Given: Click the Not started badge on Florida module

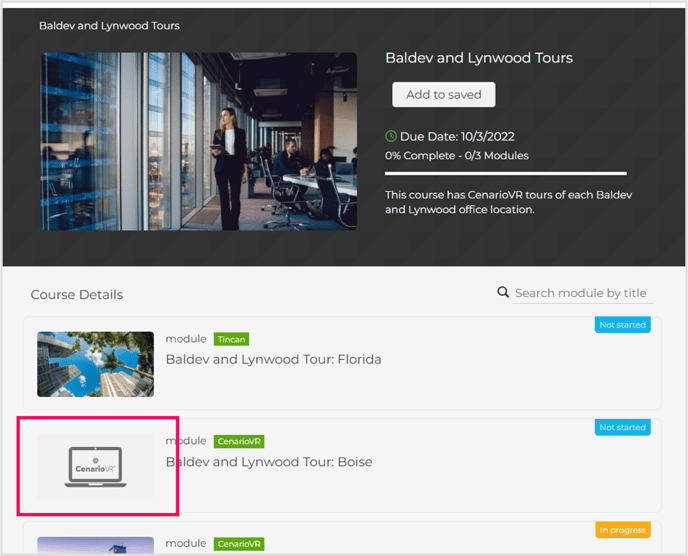Looking at the screenshot, I should point(622,325).
